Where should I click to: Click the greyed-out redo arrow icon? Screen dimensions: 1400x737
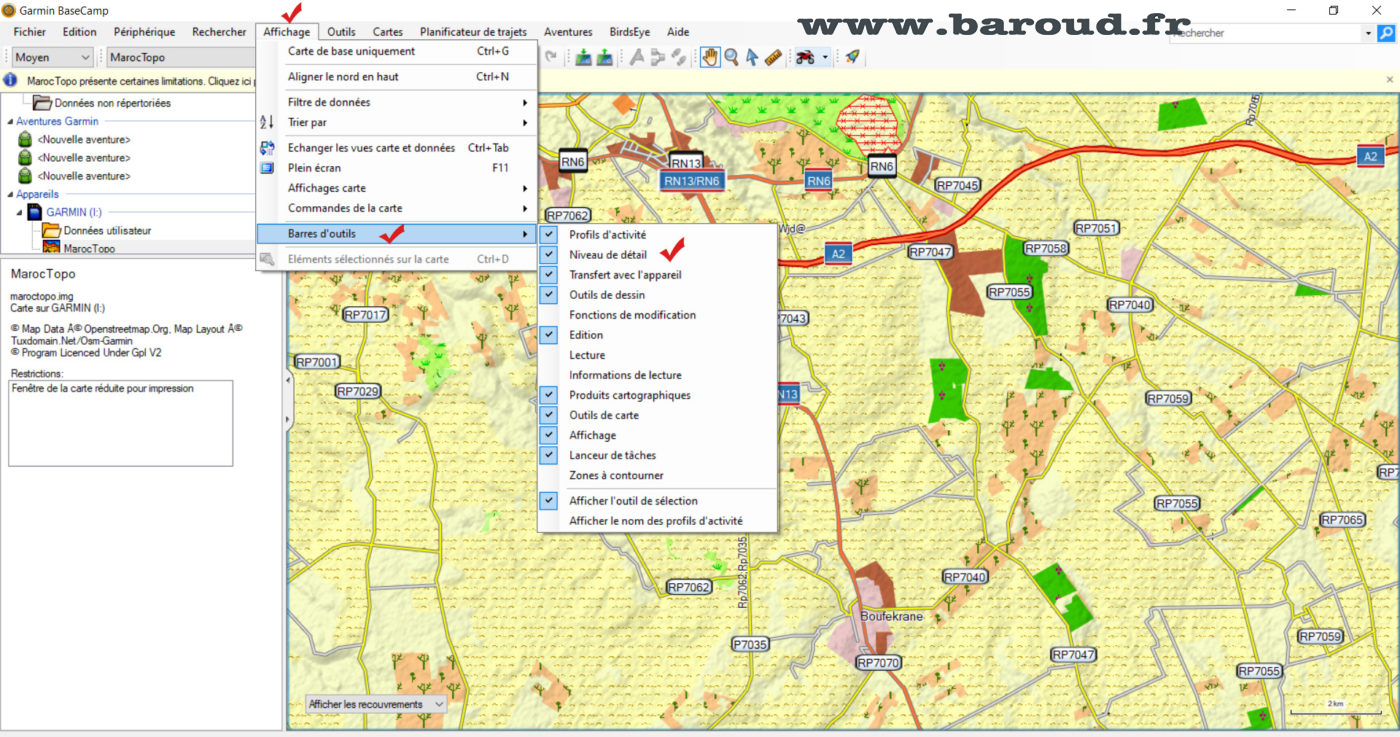(x=550, y=58)
